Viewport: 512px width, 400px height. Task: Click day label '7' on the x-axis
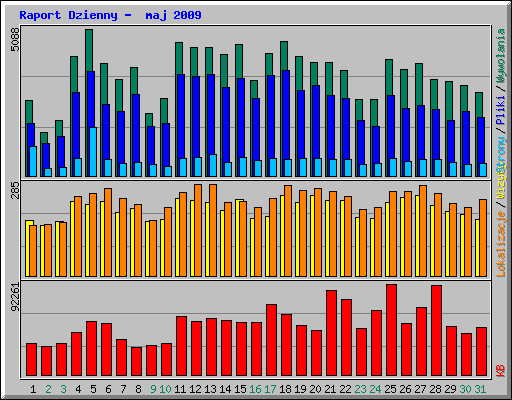(123, 389)
